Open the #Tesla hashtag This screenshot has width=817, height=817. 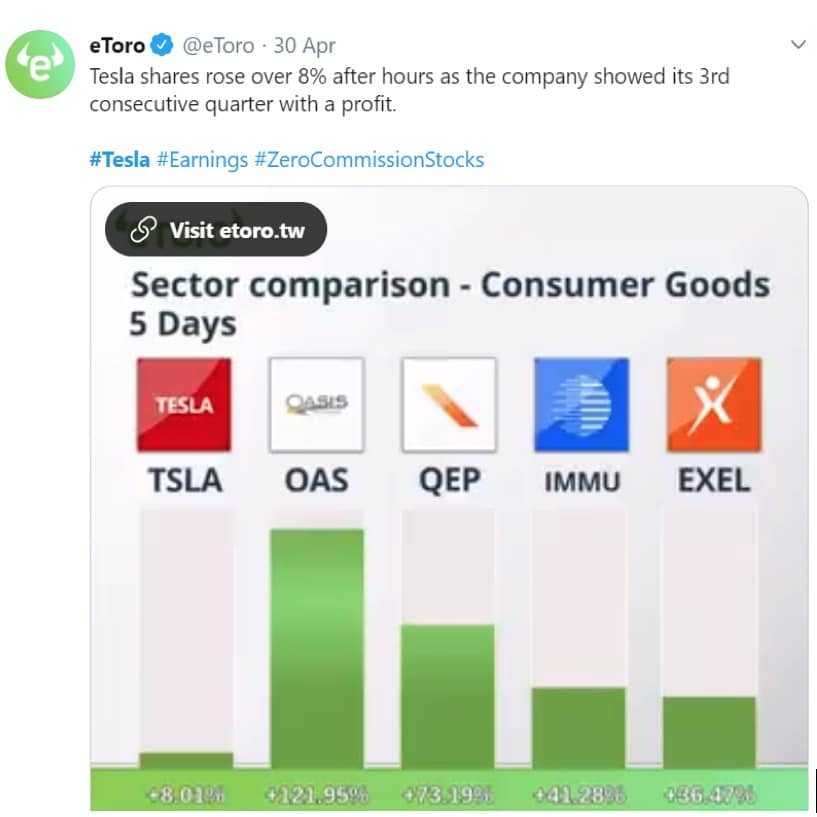tap(119, 159)
